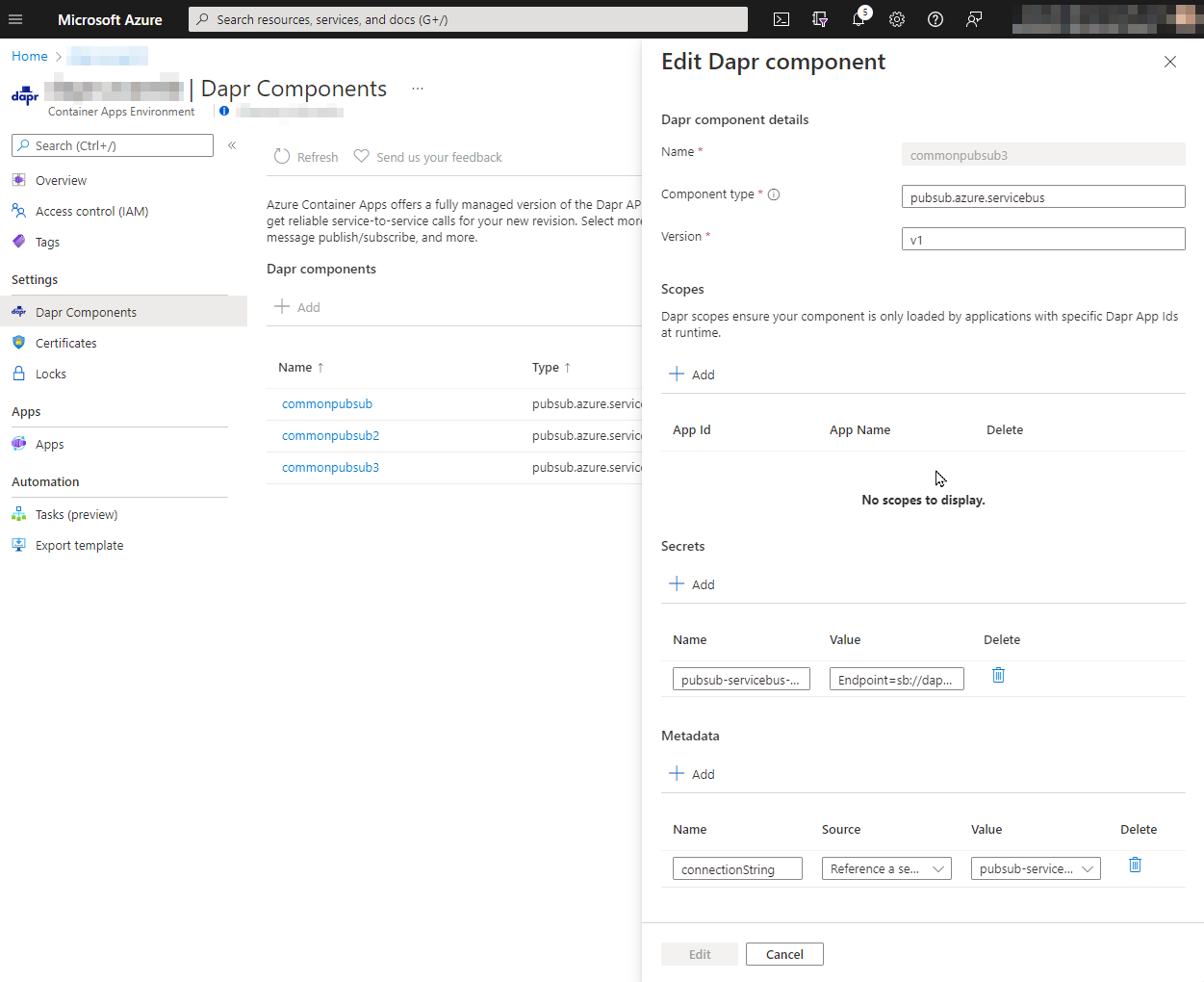
Task: Open Tasks (preview) under Automation
Action: [x=74, y=513]
